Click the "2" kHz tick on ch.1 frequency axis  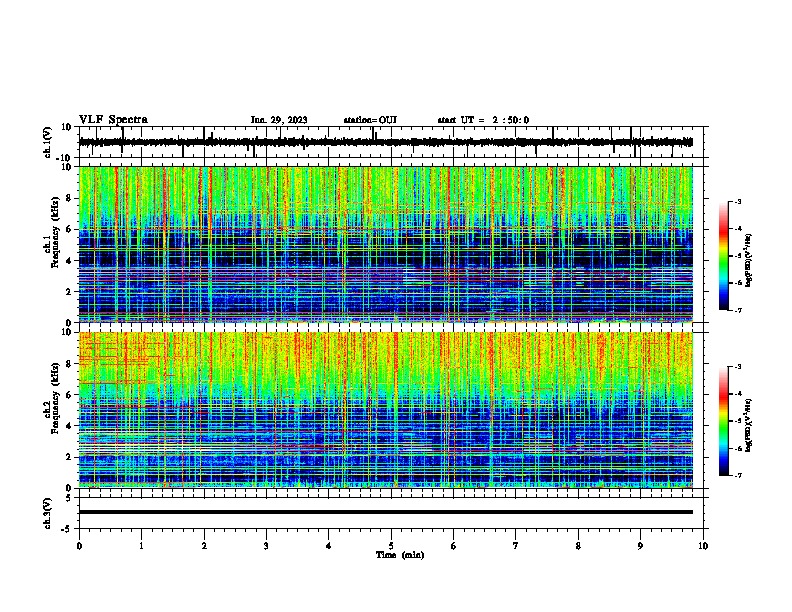coord(70,291)
